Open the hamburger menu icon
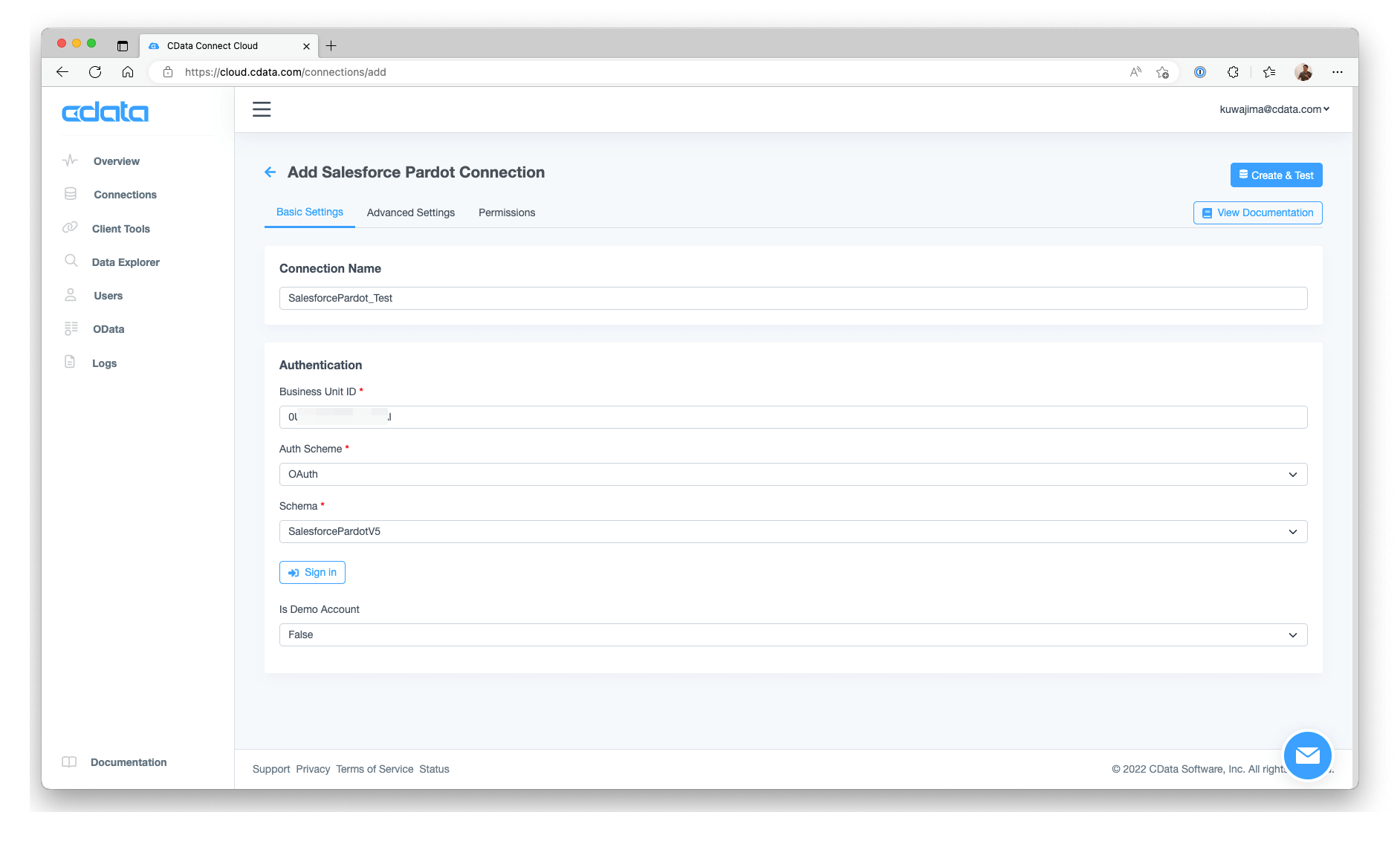Screen dimensions: 1400x844 pos(262,109)
